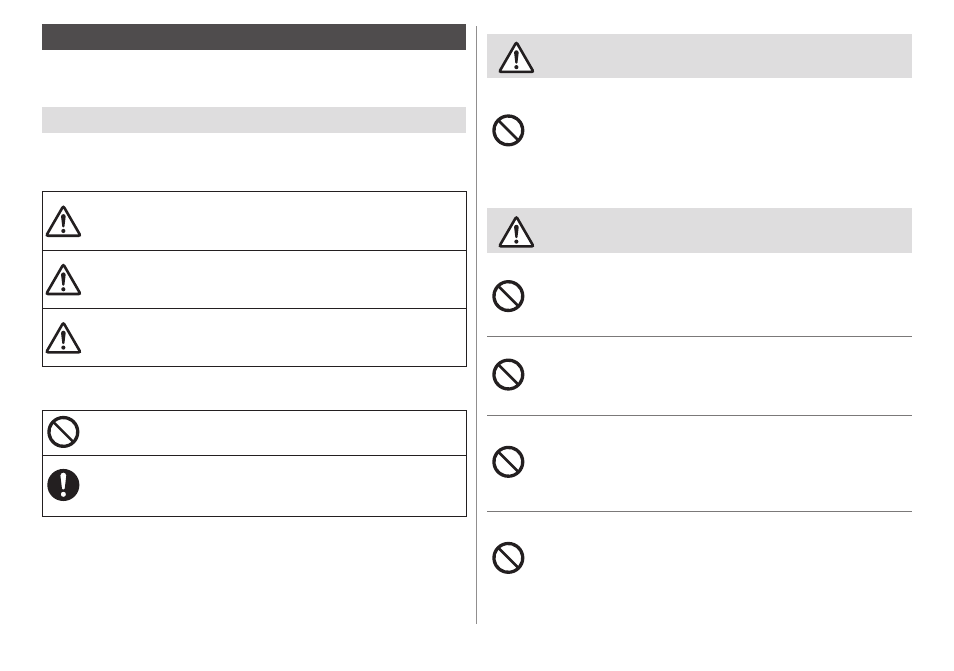954x671 pixels.
Task: Click the warning triangle in the top right banner
Action: point(516,58)
